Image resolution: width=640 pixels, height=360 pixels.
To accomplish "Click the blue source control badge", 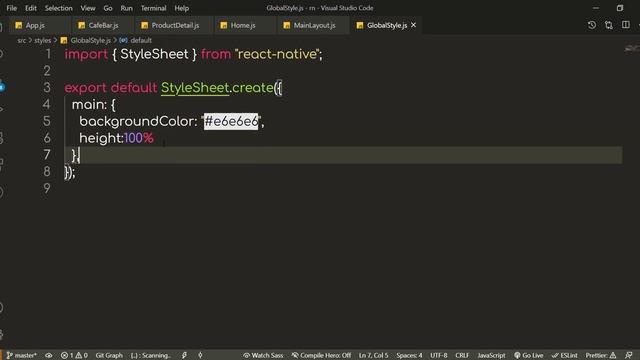I will pos(2,87).
